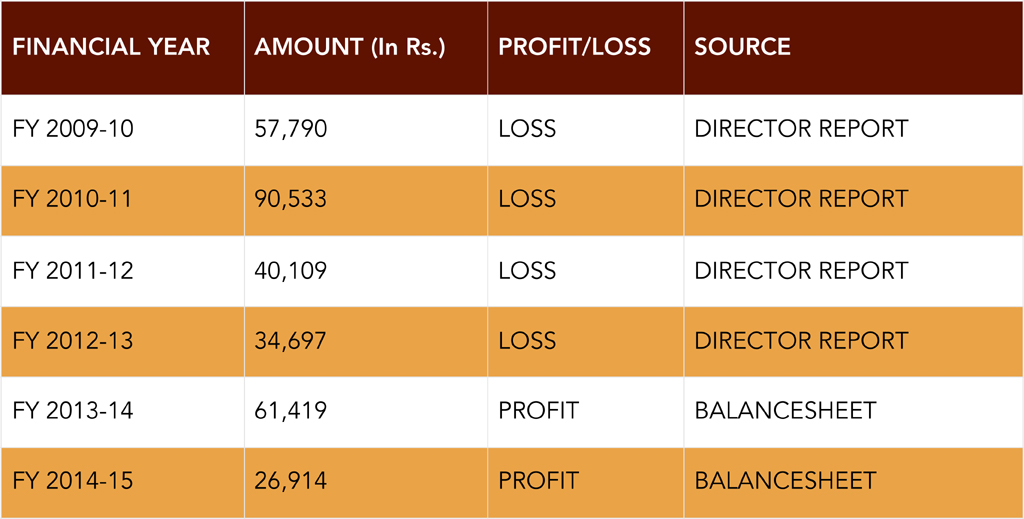Click BALANCESHEET in the FY 2014-15 row
The width and height of the screenshot is (1024, 519).
785,480
